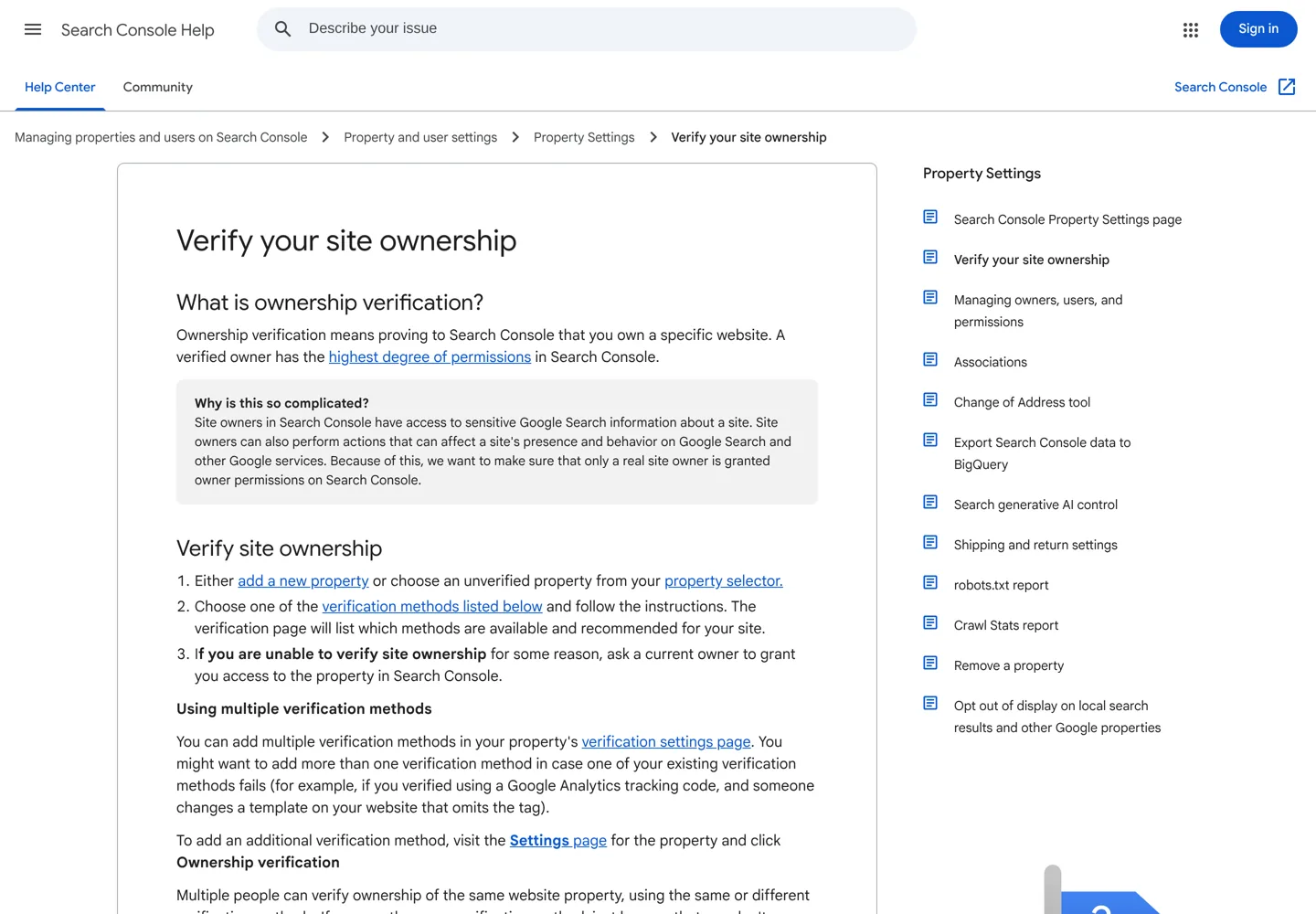Open Search Console Property Settings page article
The image size is (1316, 914).
coord(1067,219)
